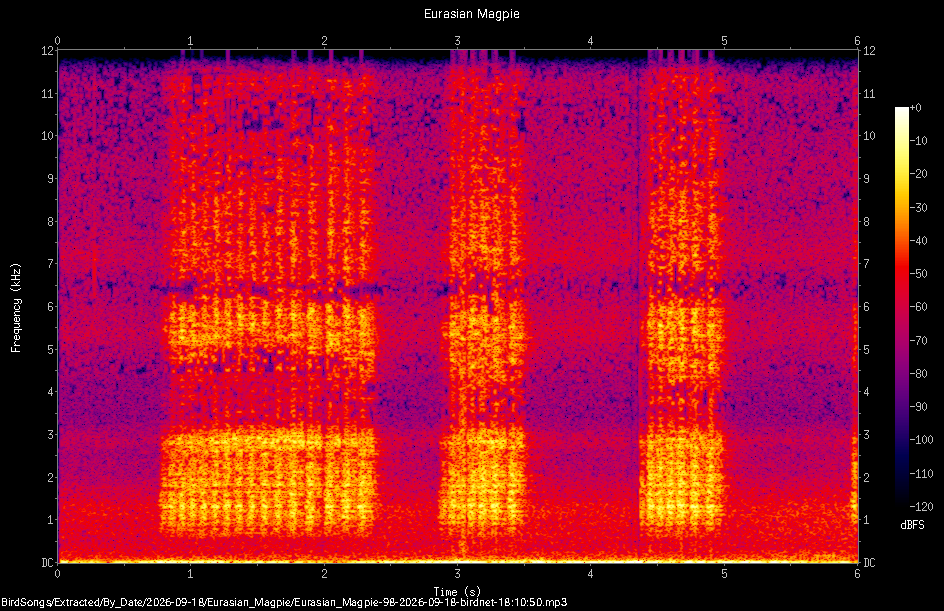Click the "3" kHz tick on the left frequency axis
This screenshot has height=611, width=944.
51,435
